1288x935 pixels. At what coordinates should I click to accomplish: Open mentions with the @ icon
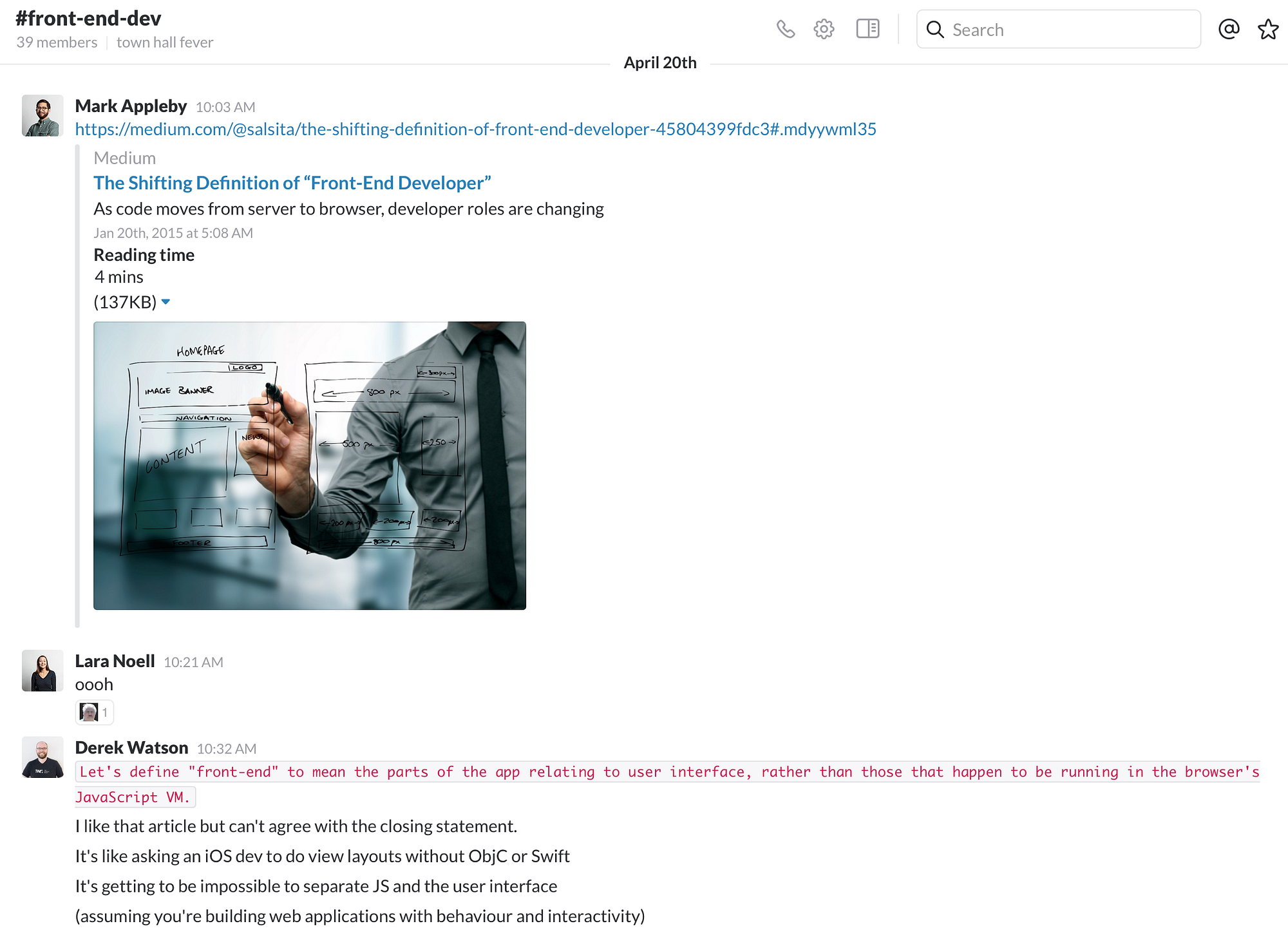(x=1228, y=29)
